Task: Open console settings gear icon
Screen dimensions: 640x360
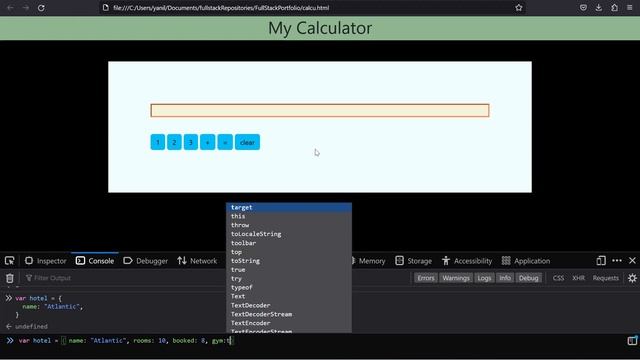Action: [x=632, y=278]
